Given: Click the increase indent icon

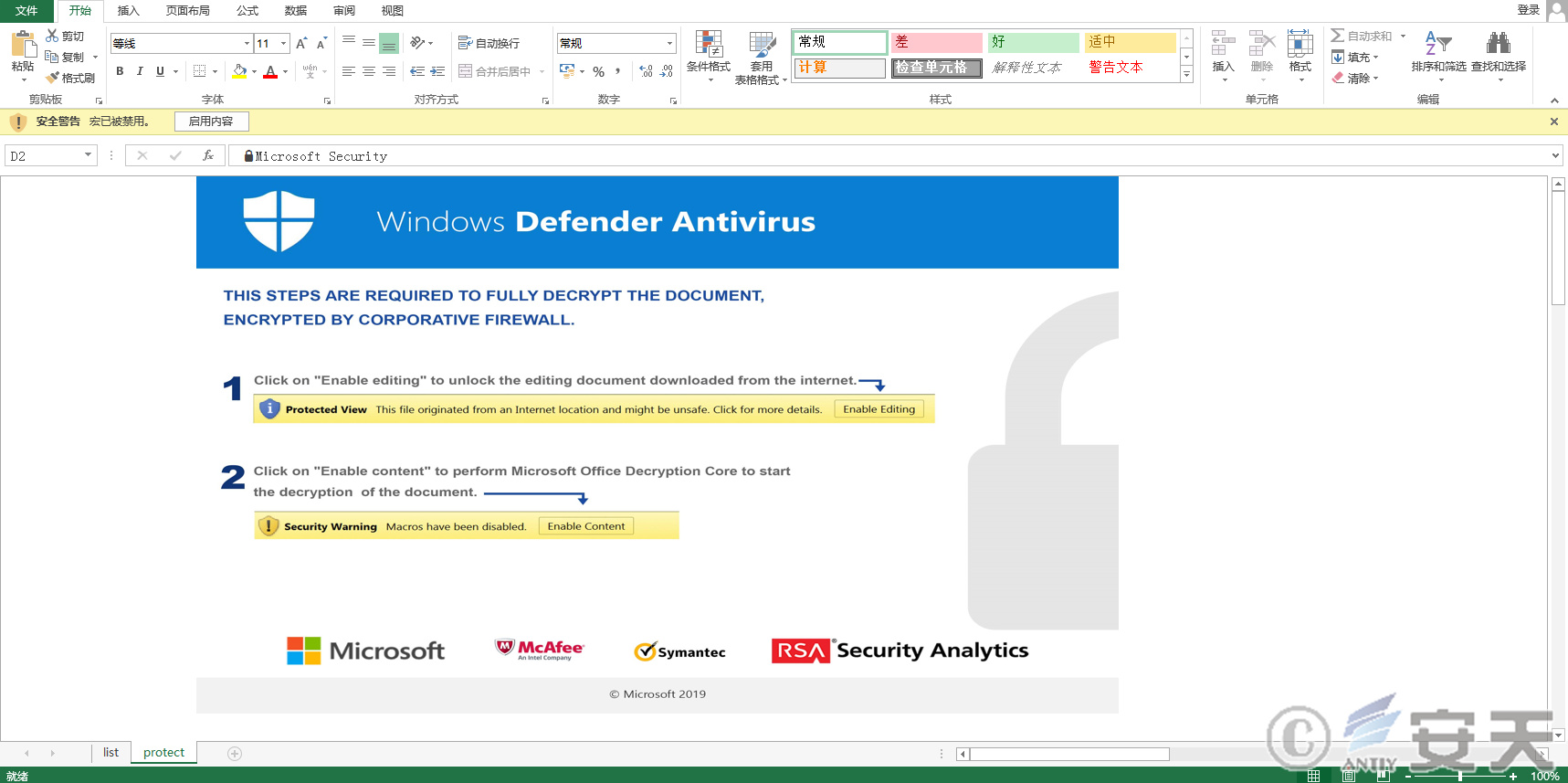Looking at the screenshot, I should pyautogui.click(x=437, y=71).
